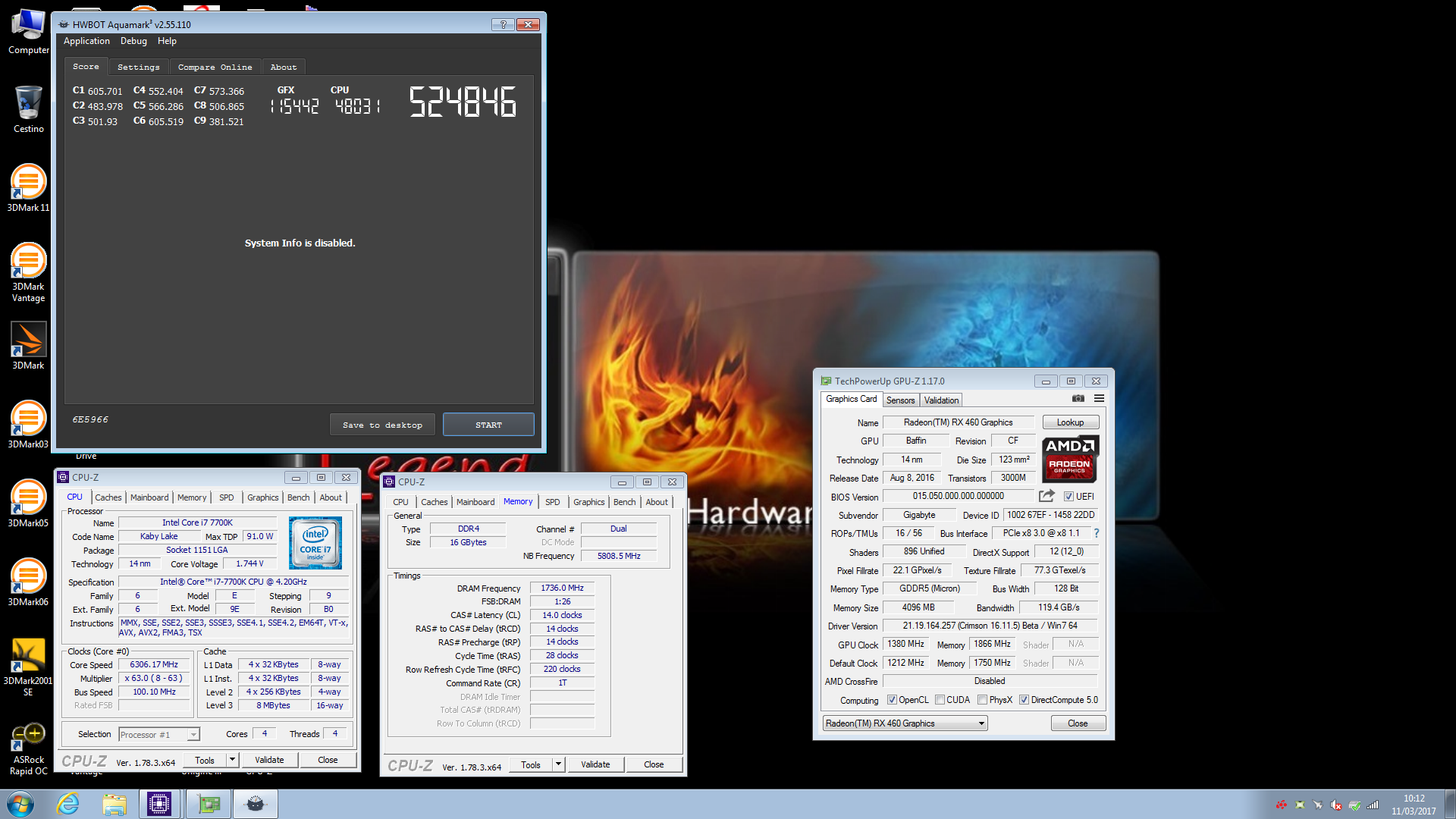This screenshot has height=819, width=1456.
Task: Open Caches tab in left CPU-Z window
Action: 108,497
